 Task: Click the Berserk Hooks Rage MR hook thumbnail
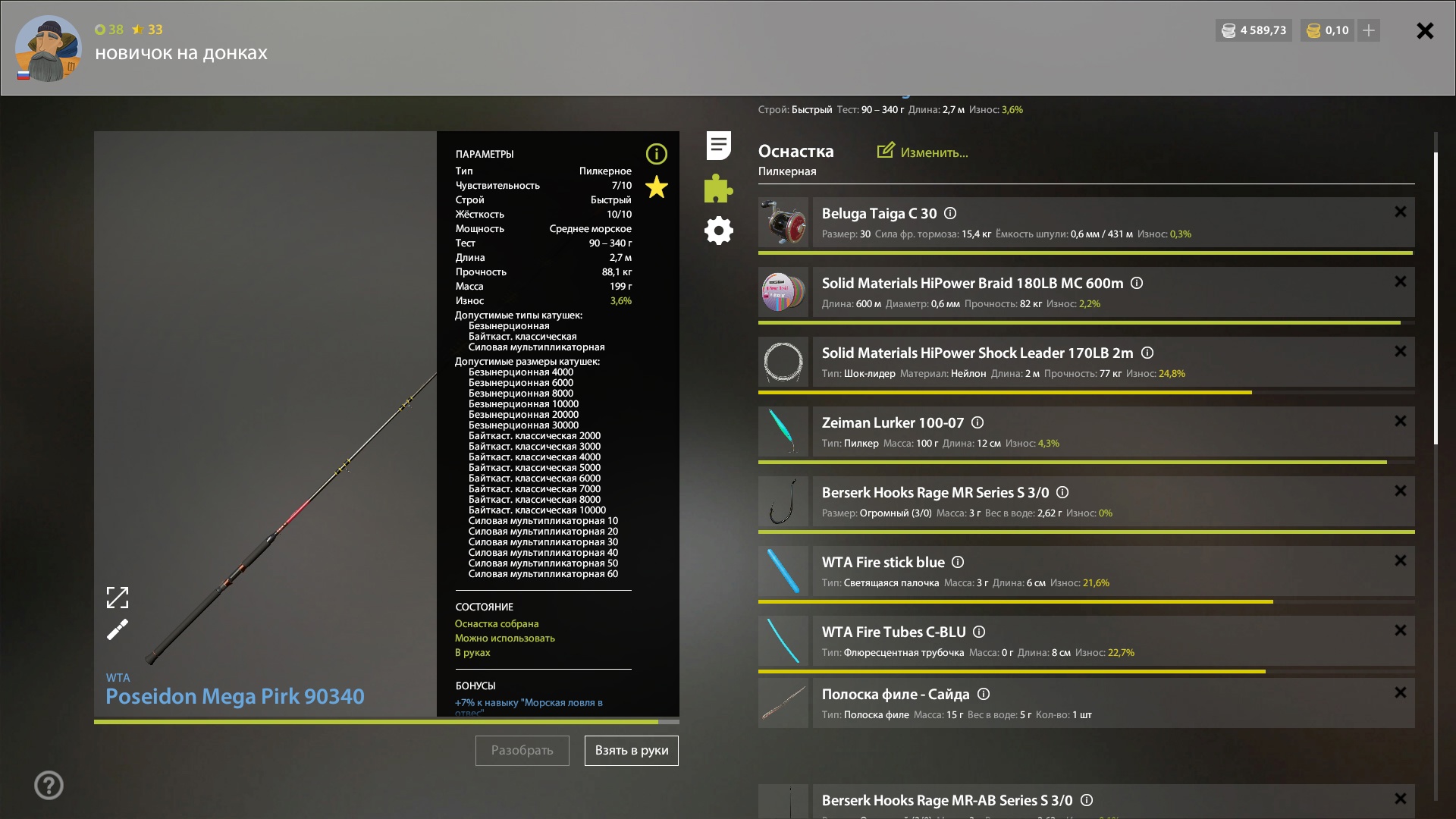(783, 501)
